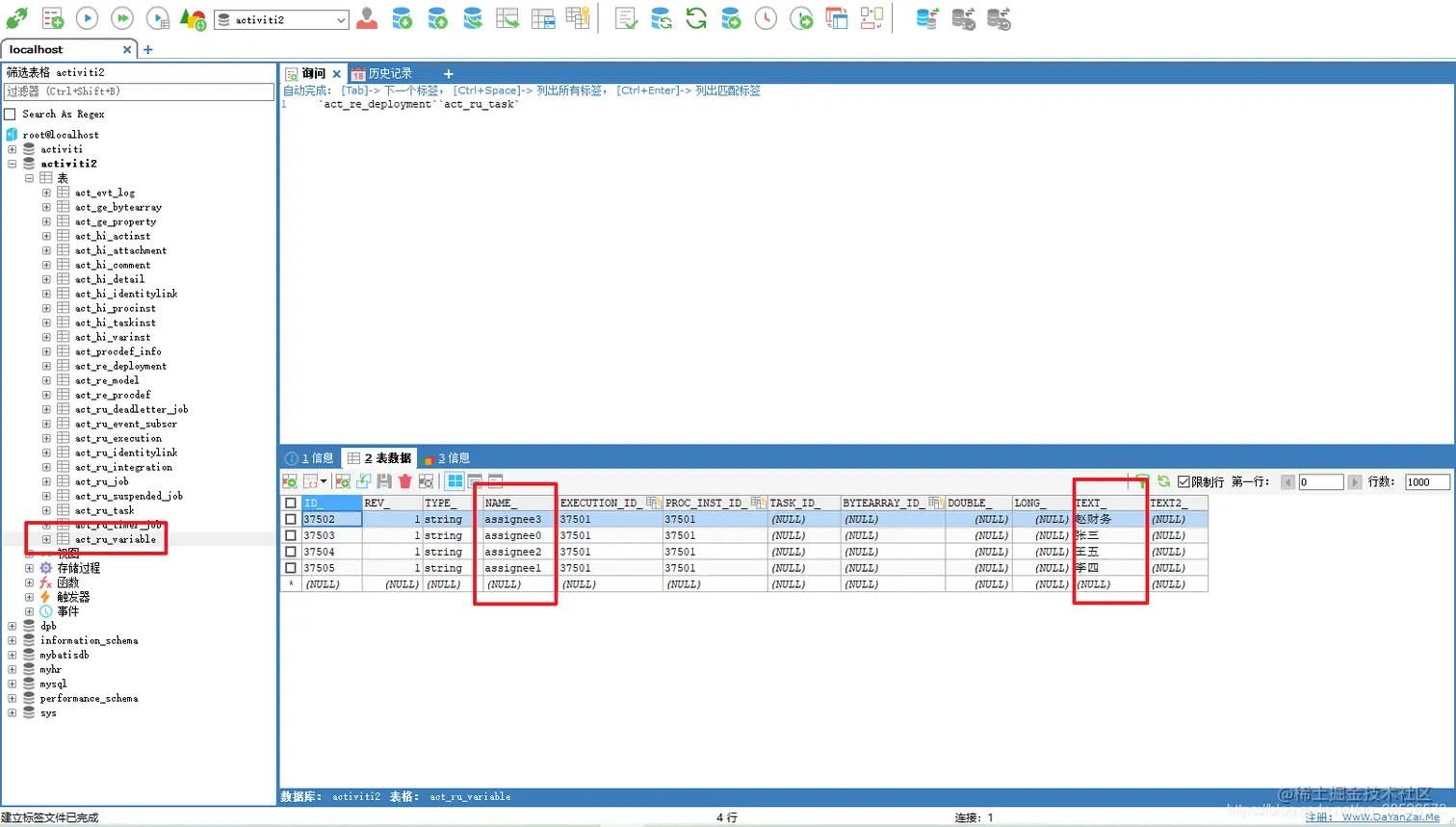Click the 第一行 first row input field
Screen dimensions: 1456x827
tap(1320, 482)
